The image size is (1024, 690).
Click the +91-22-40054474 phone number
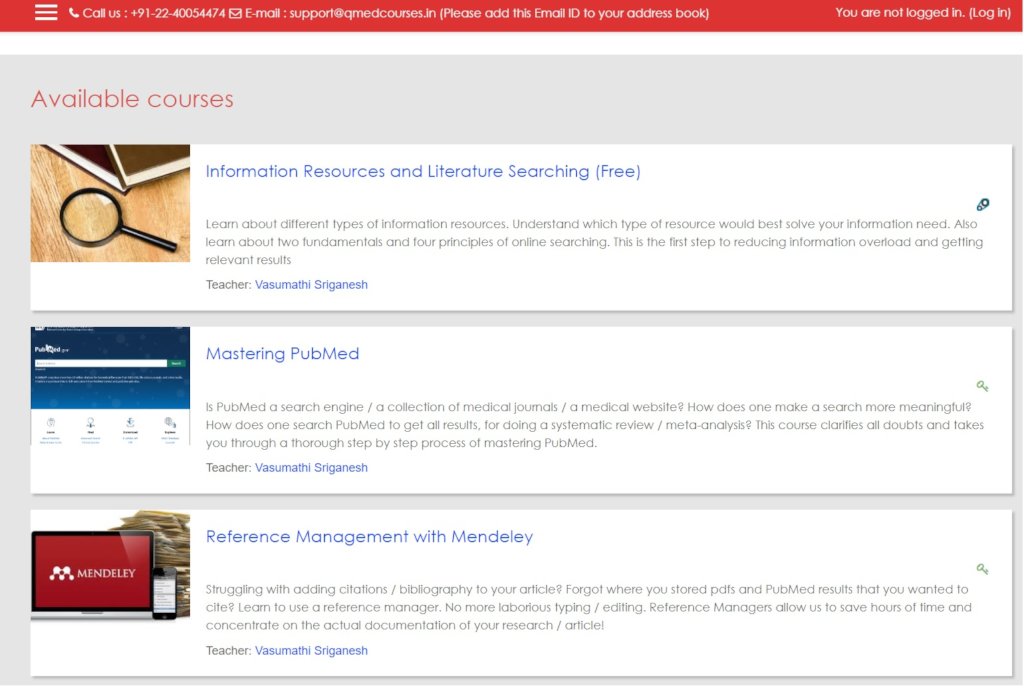(178, 13)
